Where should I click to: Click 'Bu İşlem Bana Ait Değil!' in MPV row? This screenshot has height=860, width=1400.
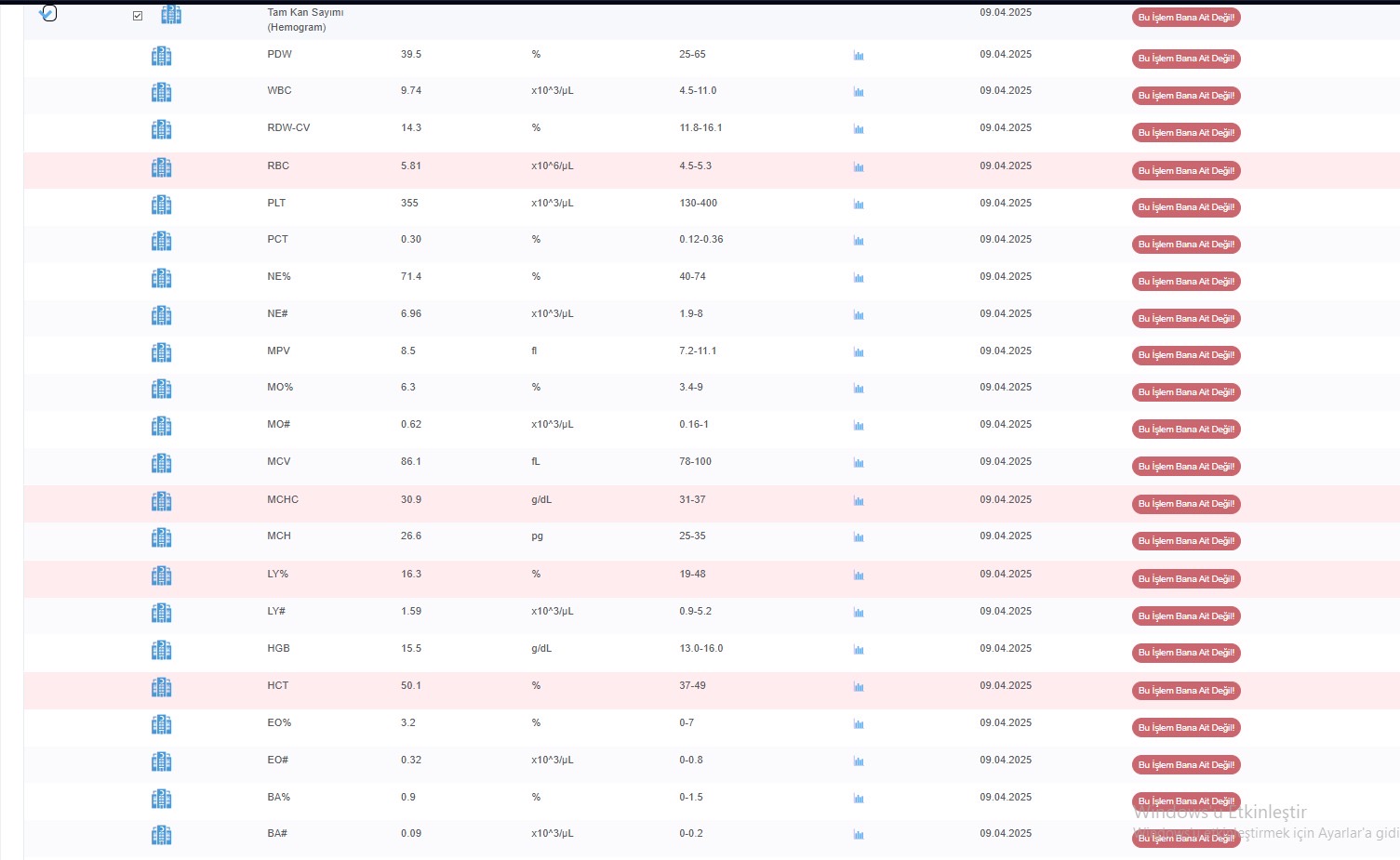[x=1186, y=355]
